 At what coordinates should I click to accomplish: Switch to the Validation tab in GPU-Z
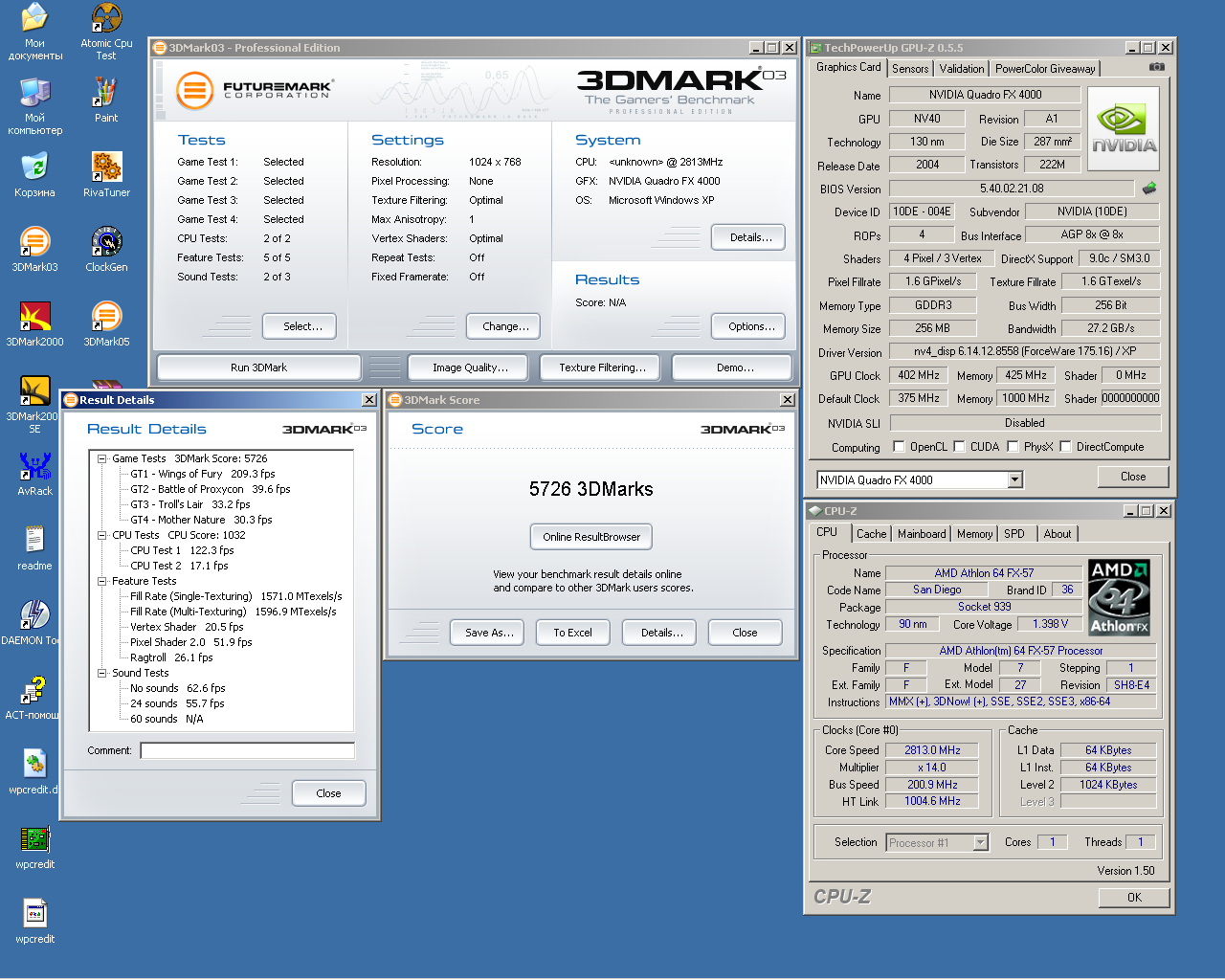click(962, 69)
